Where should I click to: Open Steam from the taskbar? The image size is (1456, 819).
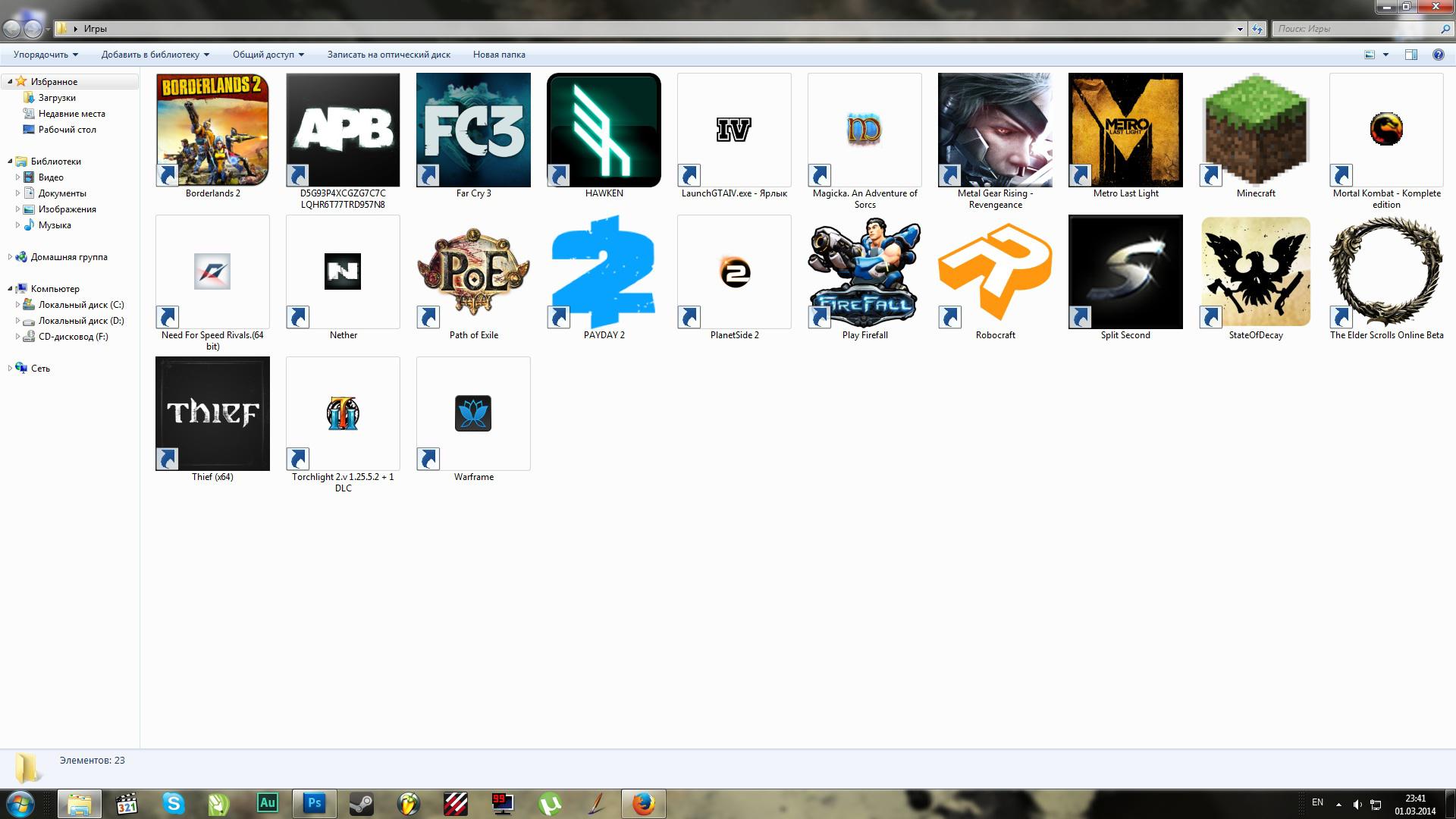pyautogui.click(x=361, y=803)
